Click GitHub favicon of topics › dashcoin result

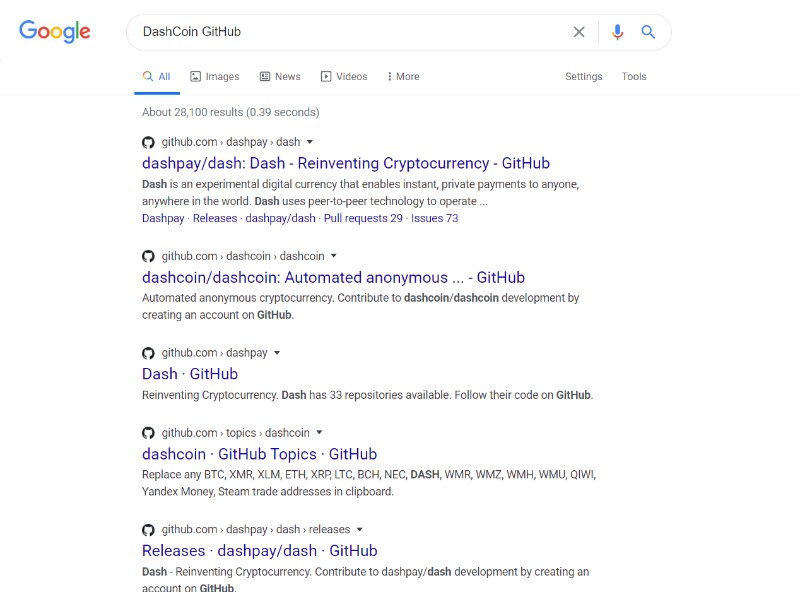[x=148, y=433]
